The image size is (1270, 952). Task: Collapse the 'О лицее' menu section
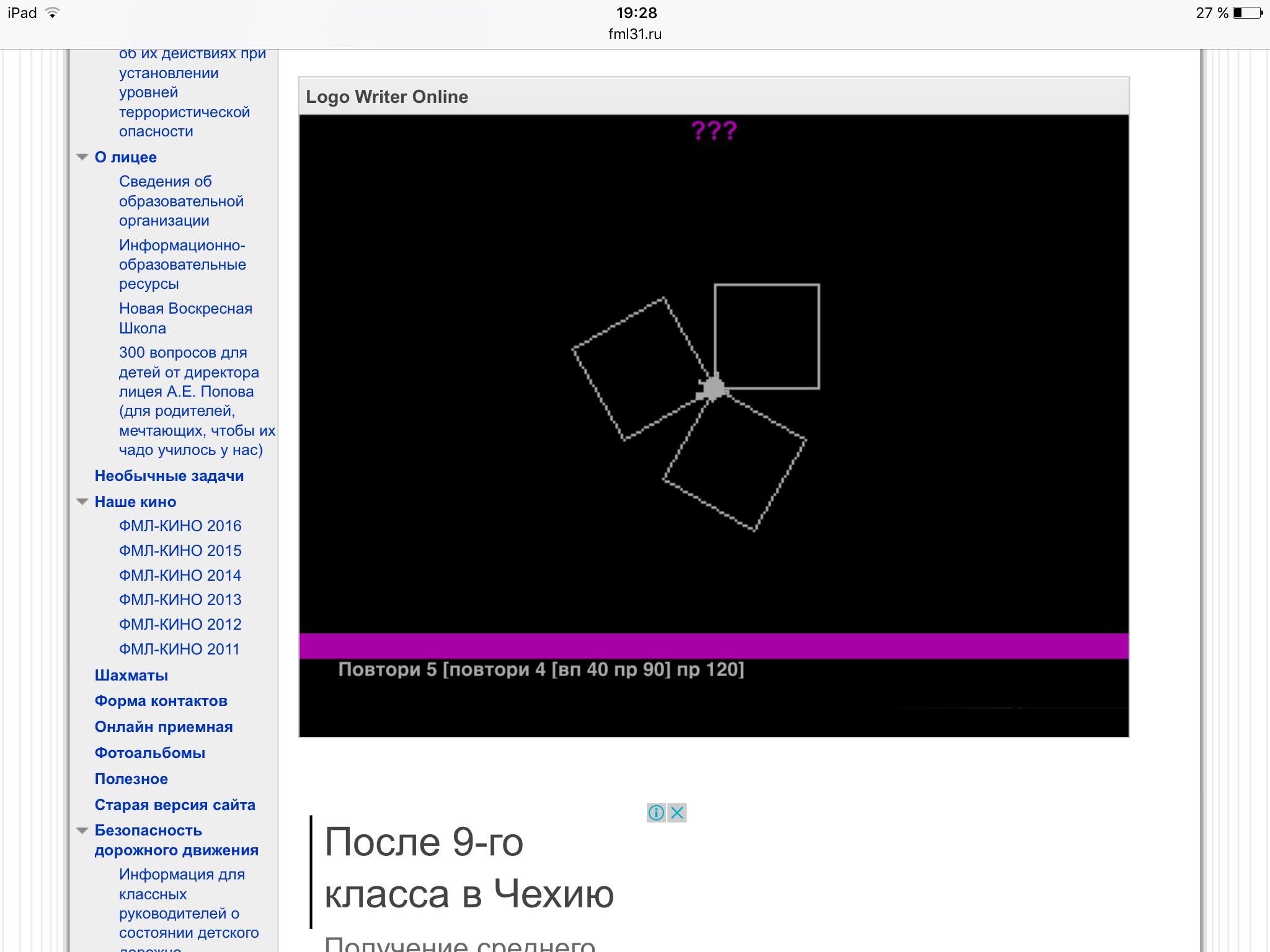[82, 157]
